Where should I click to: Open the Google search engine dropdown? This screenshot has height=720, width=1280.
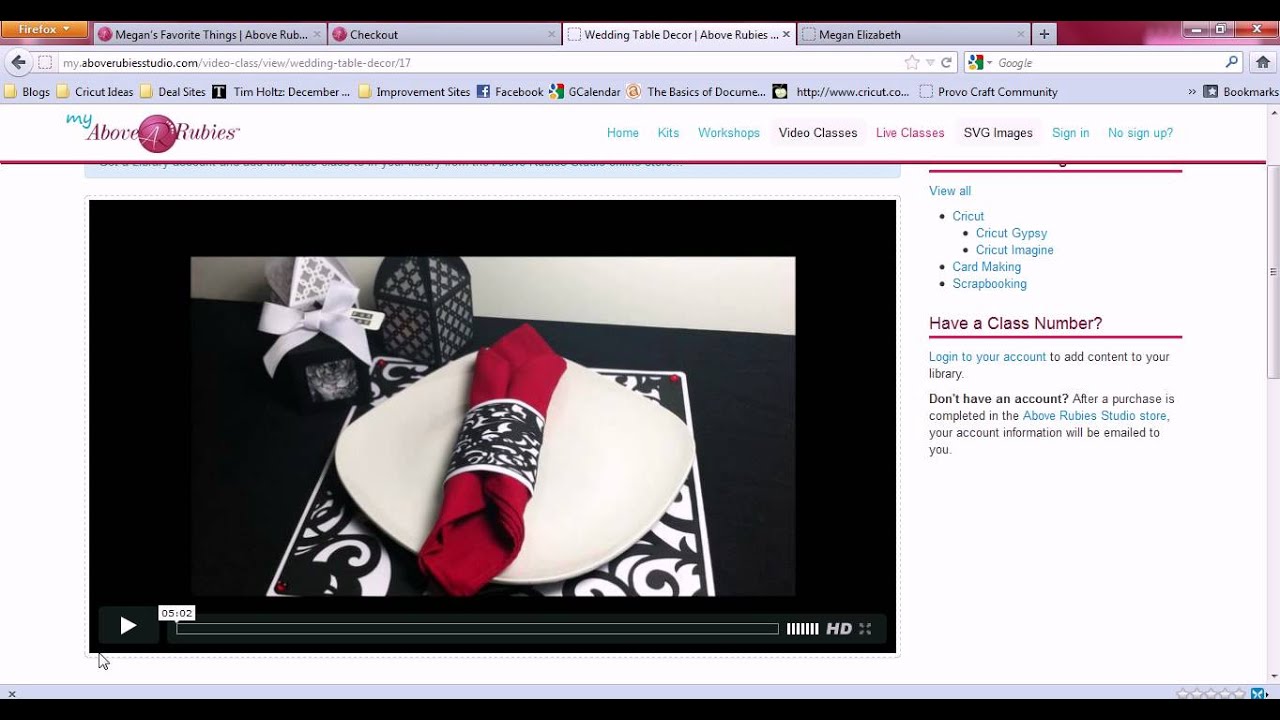coord(980,62)
